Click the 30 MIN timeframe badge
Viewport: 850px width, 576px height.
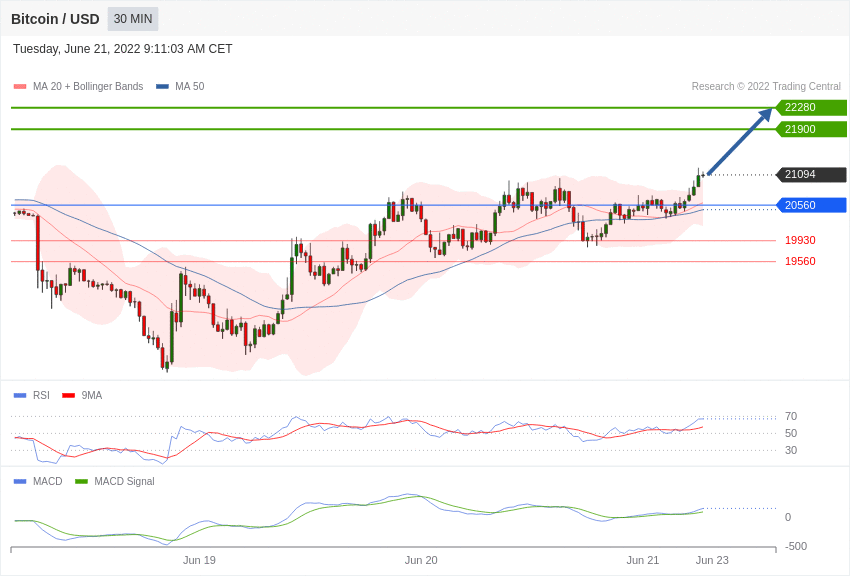[133, 19]
